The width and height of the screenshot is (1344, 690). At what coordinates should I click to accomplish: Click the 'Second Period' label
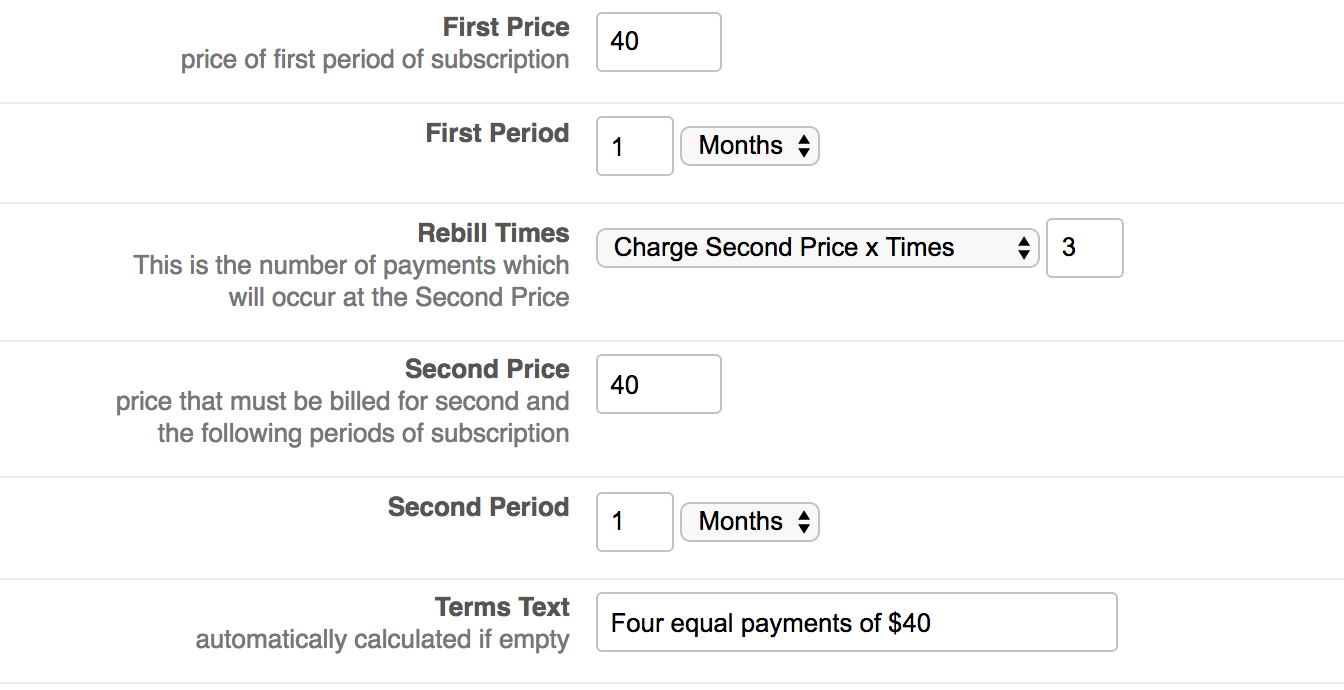coord(478,507)
